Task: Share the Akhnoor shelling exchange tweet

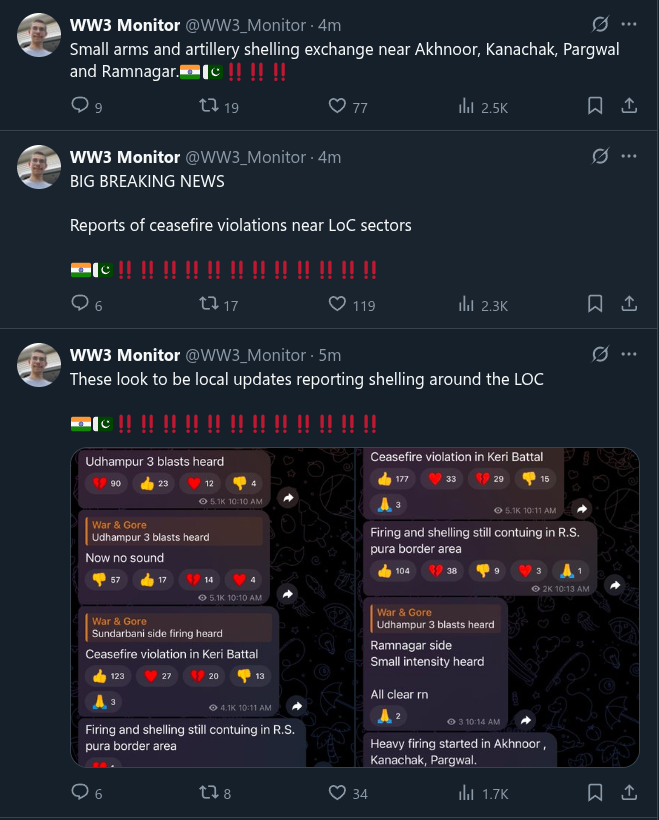Action: [629, 106]
